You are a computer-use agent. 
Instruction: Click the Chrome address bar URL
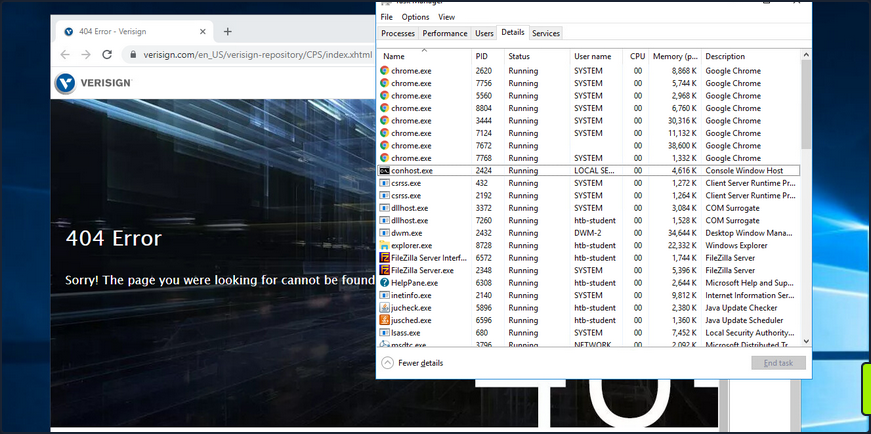coord(258,54)
